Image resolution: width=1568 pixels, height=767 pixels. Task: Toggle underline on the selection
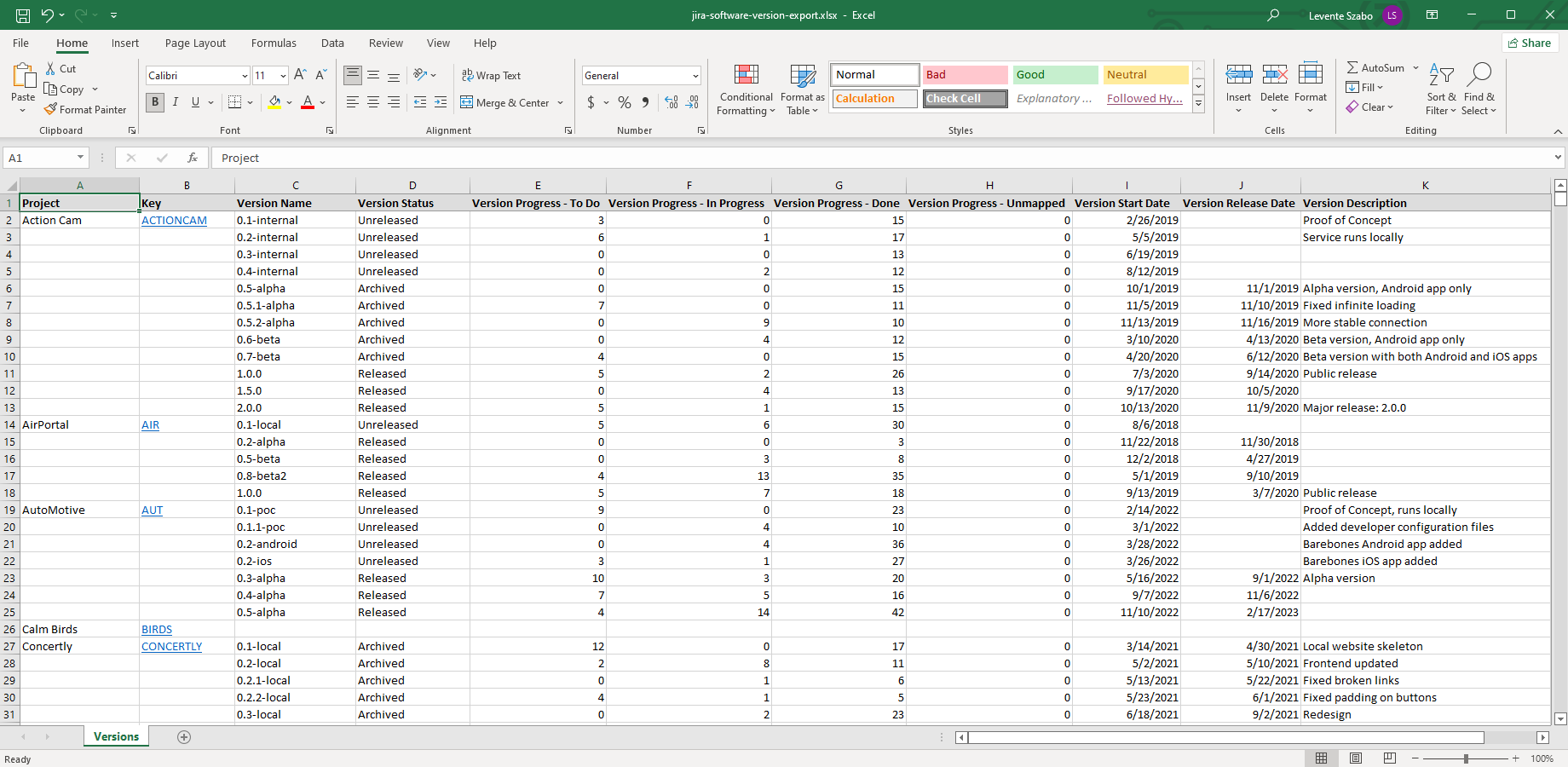(194, 102)
